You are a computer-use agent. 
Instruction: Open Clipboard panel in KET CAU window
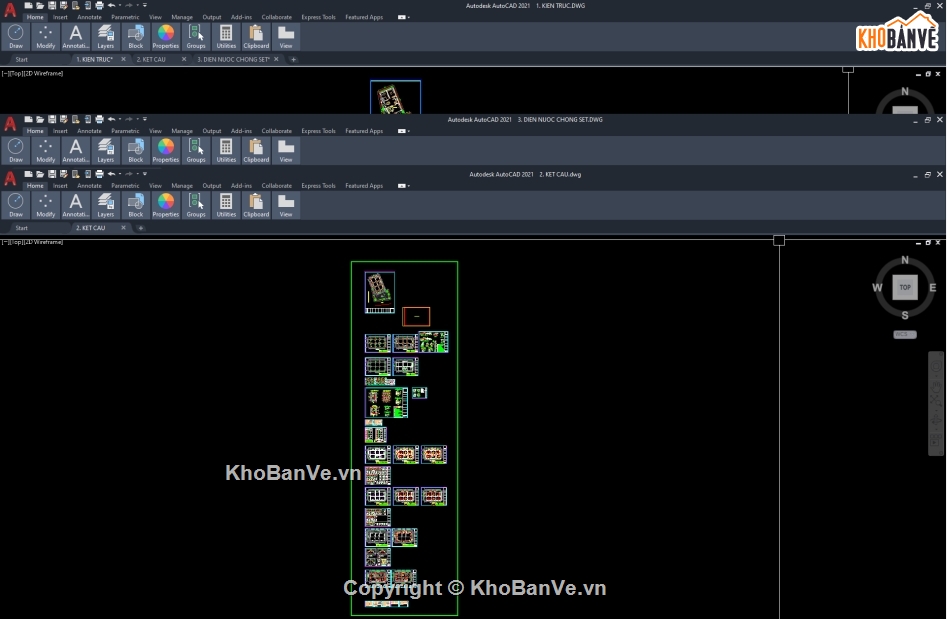(x=256, y=205)
